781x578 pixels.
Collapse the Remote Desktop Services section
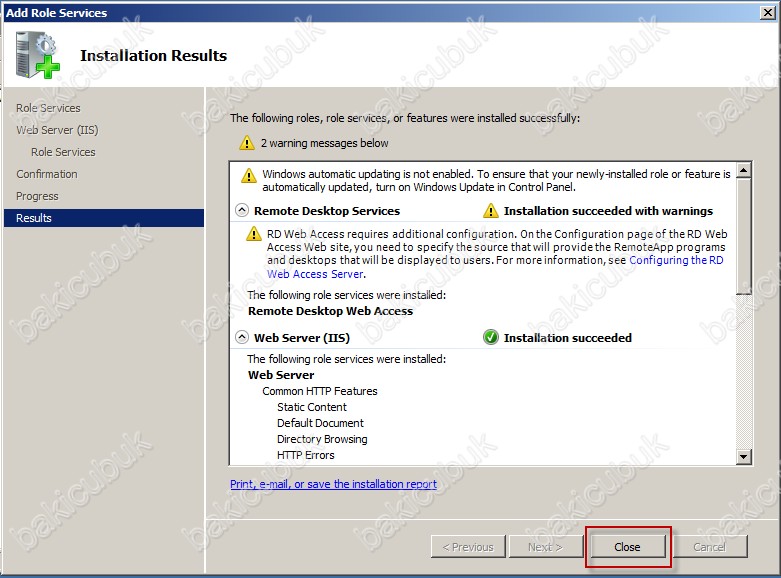[242, 210]
